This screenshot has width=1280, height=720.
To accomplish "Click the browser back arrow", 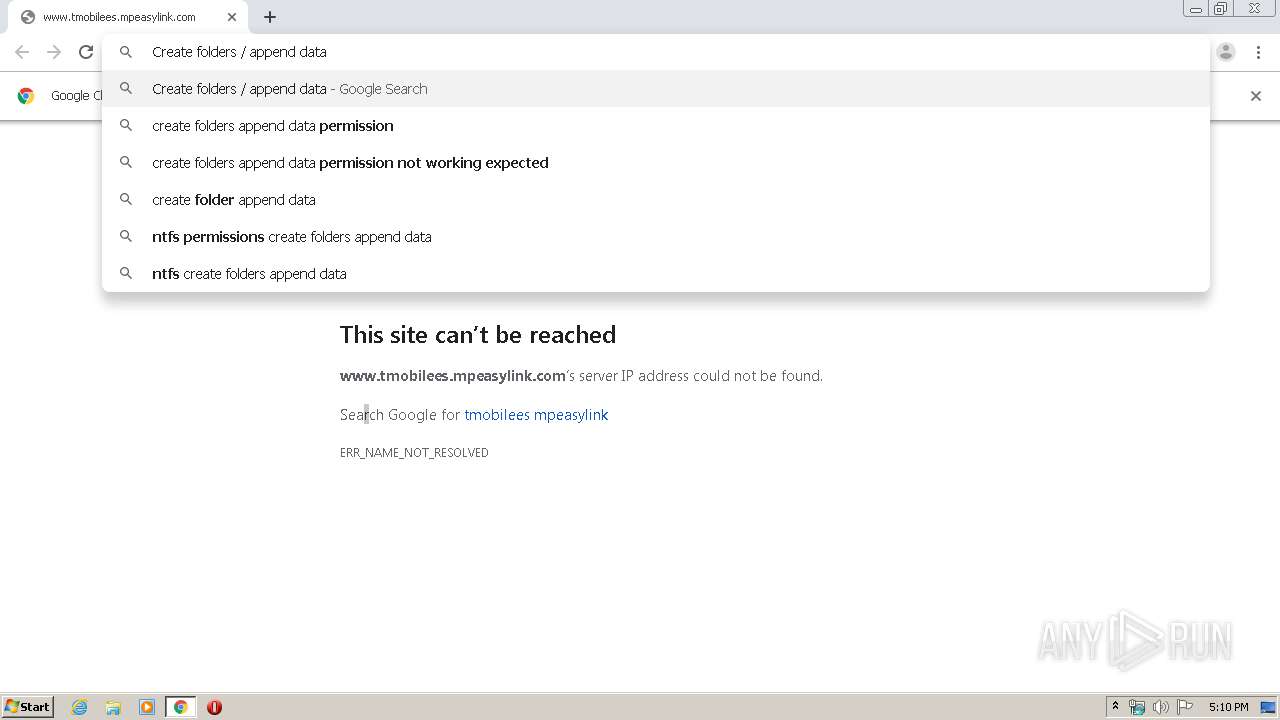I will pyautogui.click(x=22, y=52).
